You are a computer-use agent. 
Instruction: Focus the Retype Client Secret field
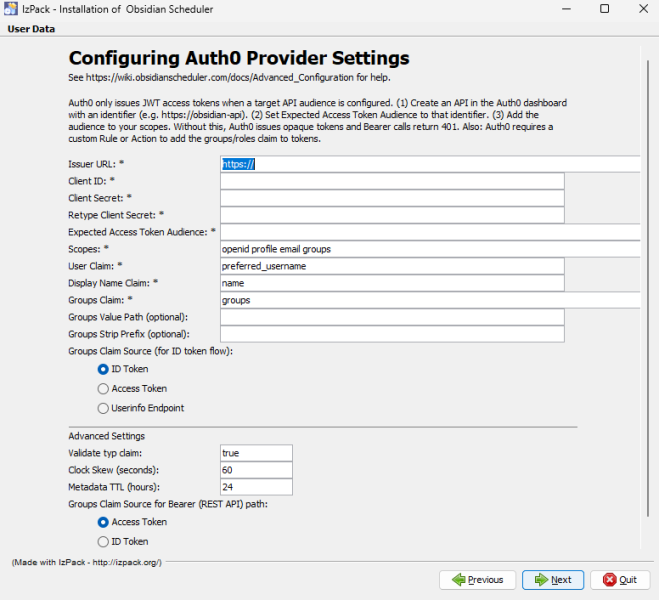click(392, 215)
